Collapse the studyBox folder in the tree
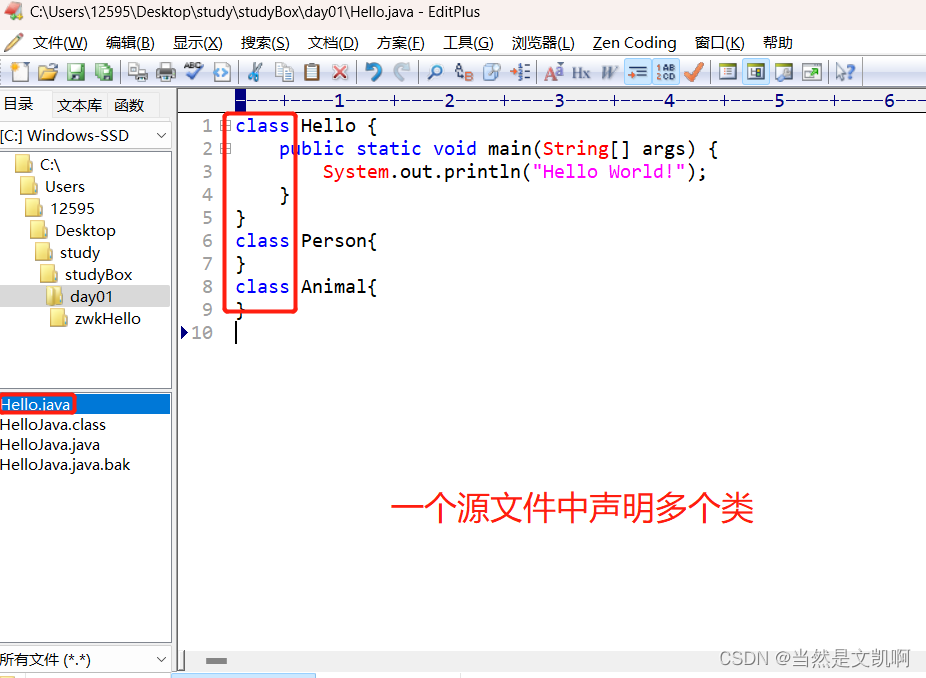Screen dimensions: 926x678 97,274
